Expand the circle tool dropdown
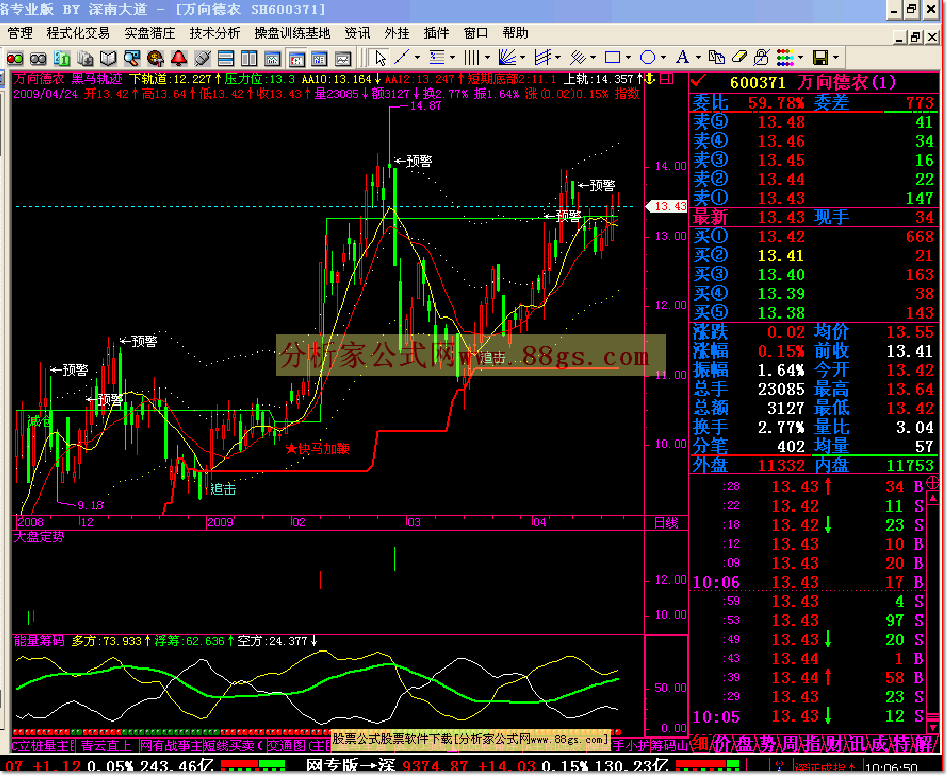Viewport: 950px width, 777px height. point(663,58)
